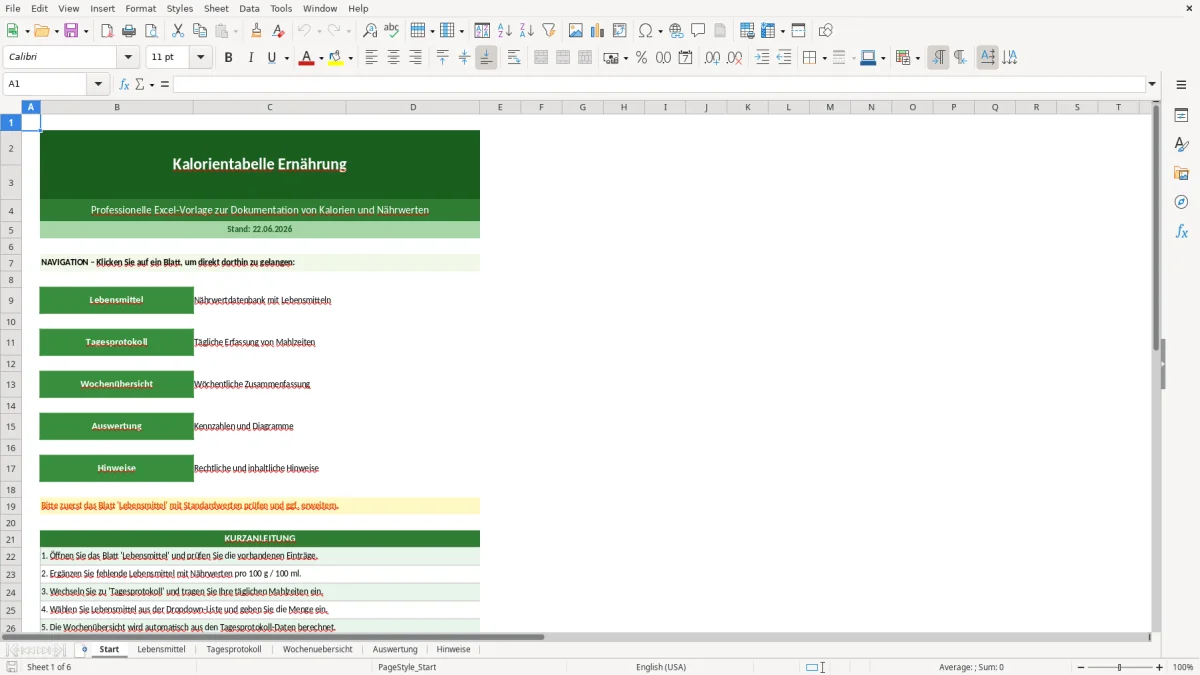Image resolution: width=1200 pixels, height=675 pixels.
Task: Insert Hyperlink icon
Action: click(676, 31)
